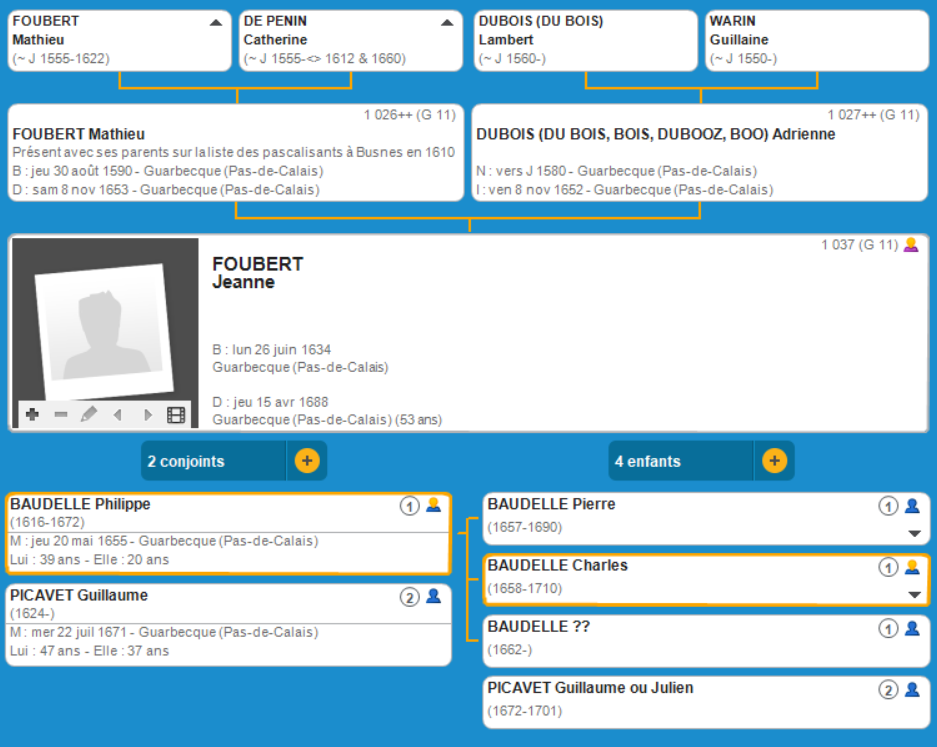Click the 4 enfants header
The image size is (937, 747).
click(x=680, y=461)
